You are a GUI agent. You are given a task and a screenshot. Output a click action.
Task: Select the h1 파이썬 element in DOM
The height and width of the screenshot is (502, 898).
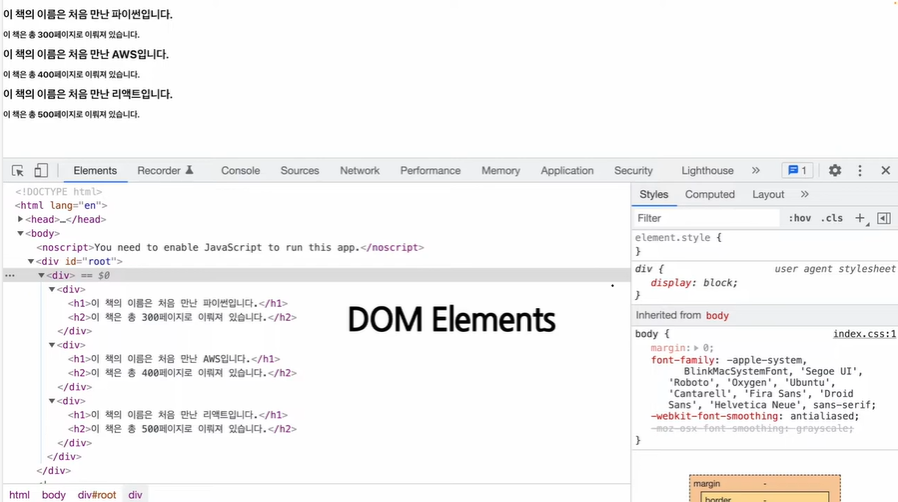[178, 303]
